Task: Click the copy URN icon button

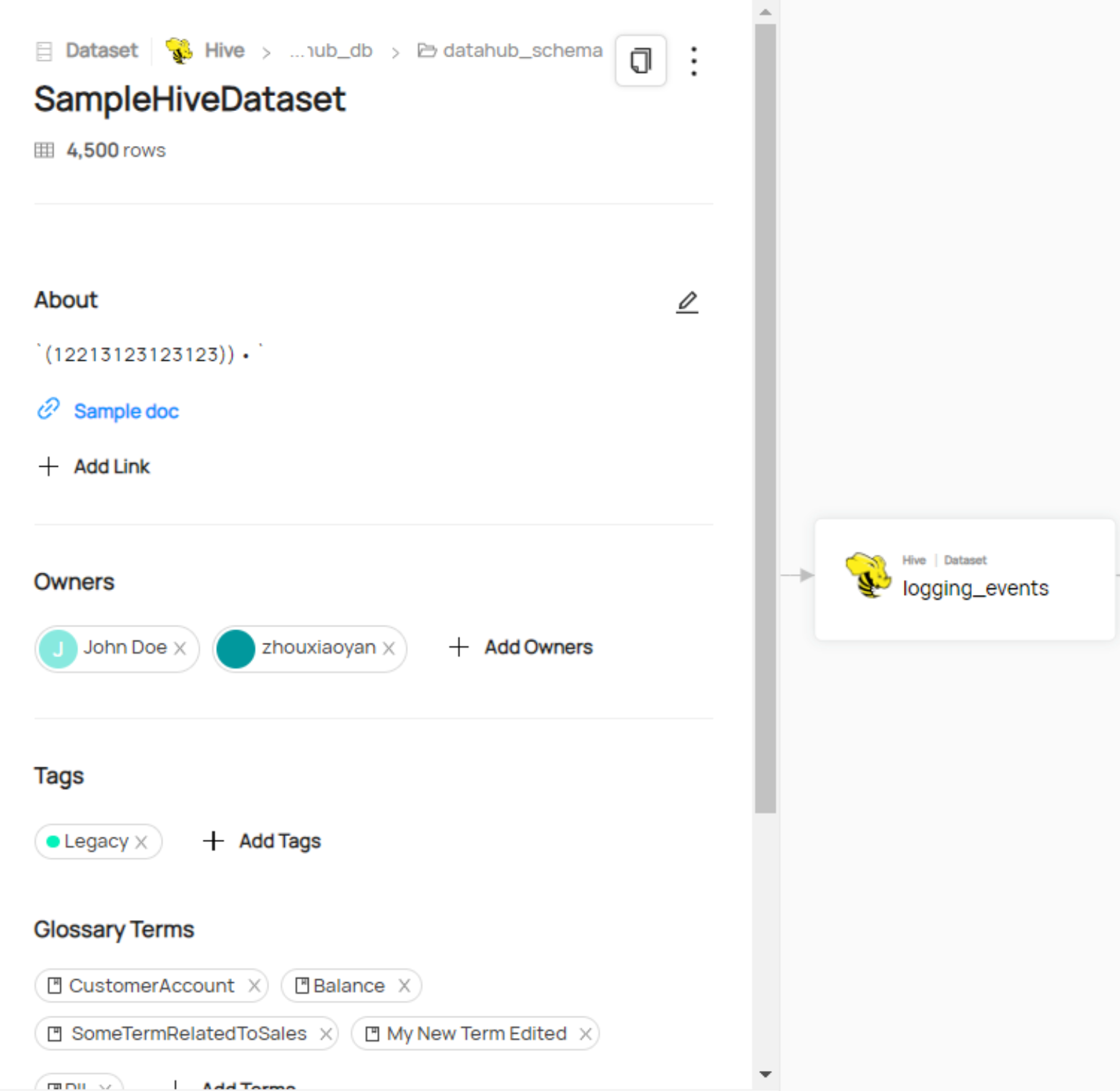Action: (x=641, y=61)
